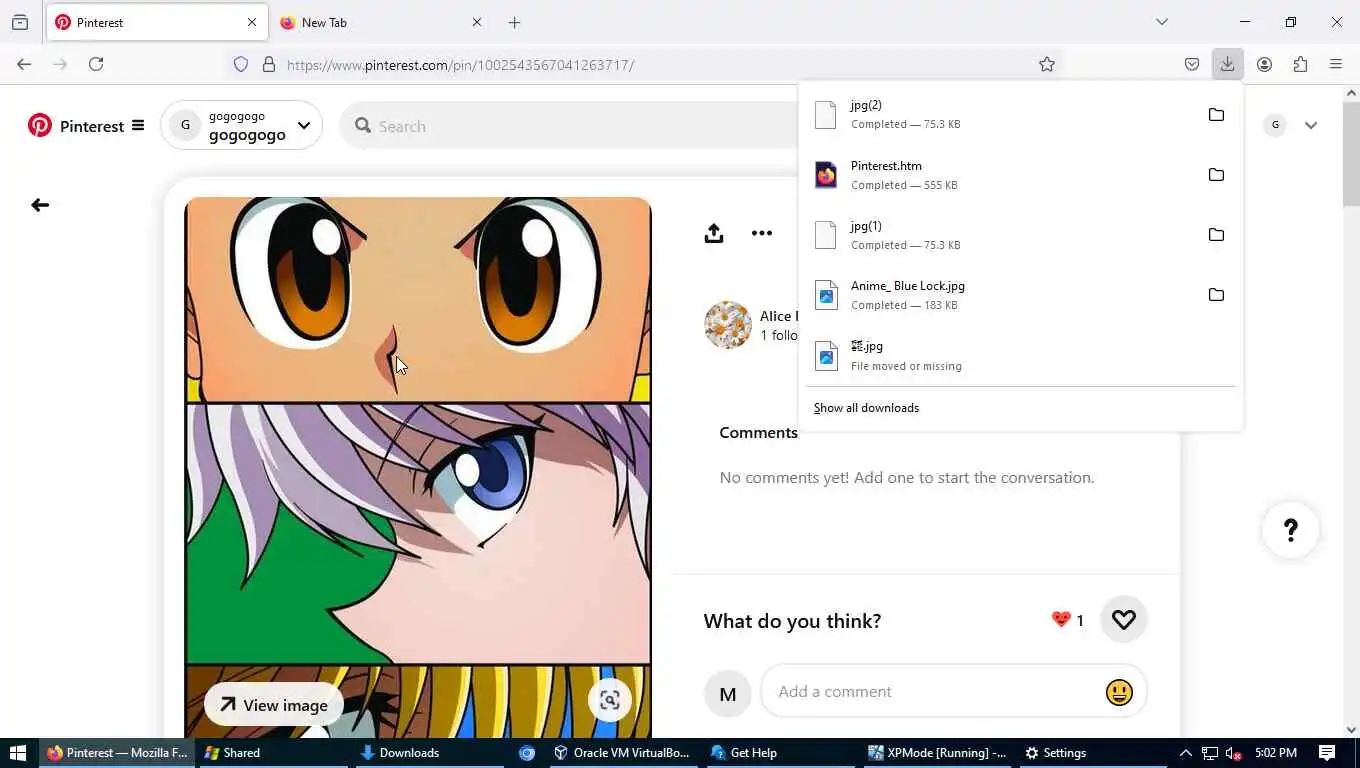
Task: Click the Firefox View icon
Action: click(x=20, y=22)
